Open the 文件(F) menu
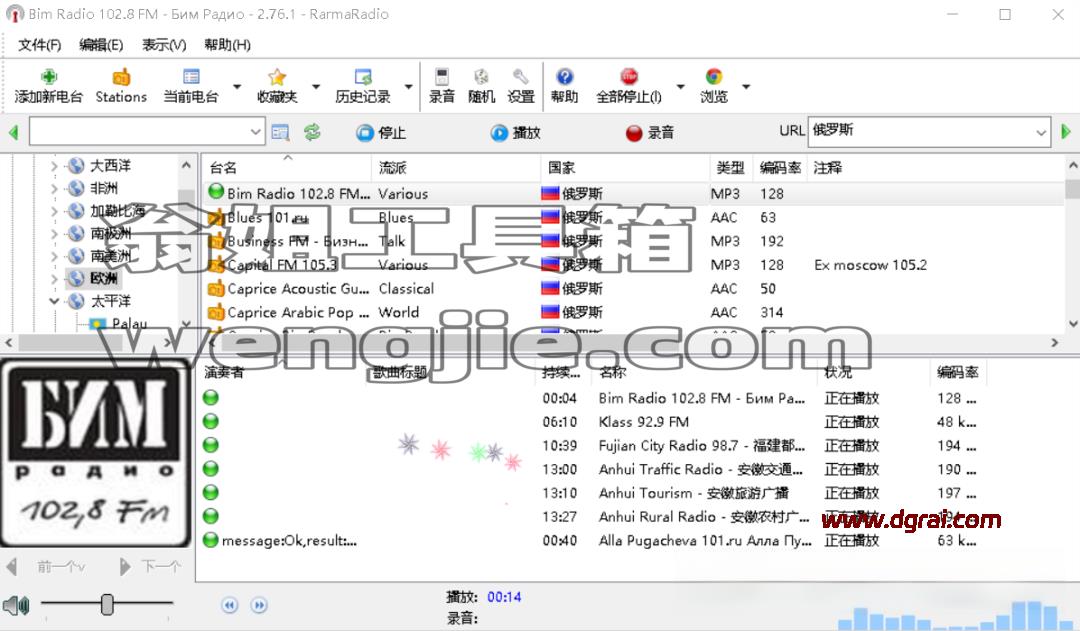The height and width of the screenshot is (631, 1080). (x=39, y=45)
